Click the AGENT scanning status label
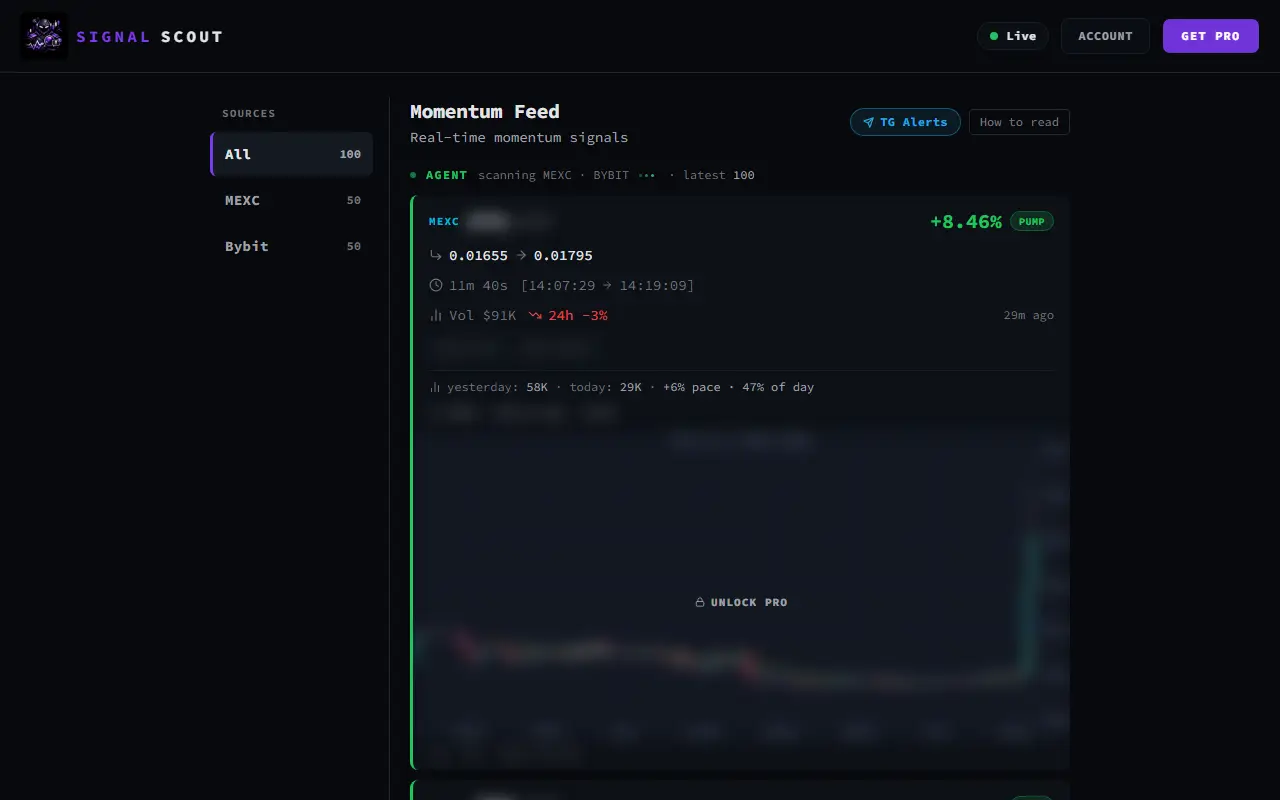 click(446, 175)
